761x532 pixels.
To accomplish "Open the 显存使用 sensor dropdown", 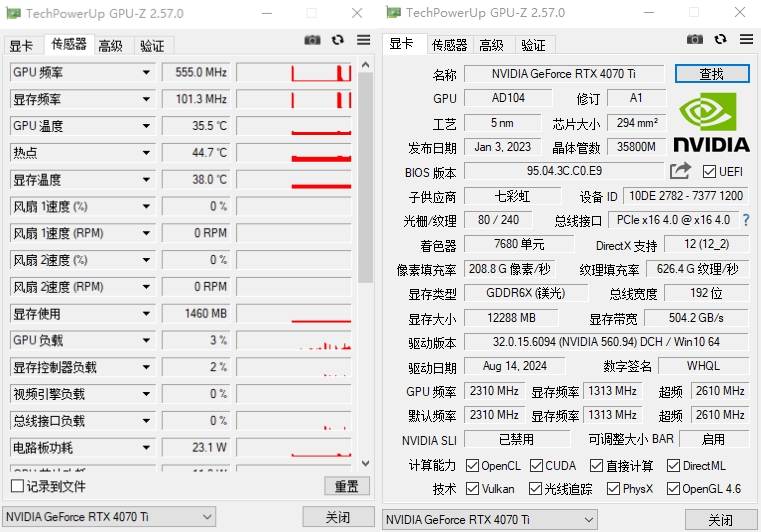I will pyautogui.click(x=146, y=314).
